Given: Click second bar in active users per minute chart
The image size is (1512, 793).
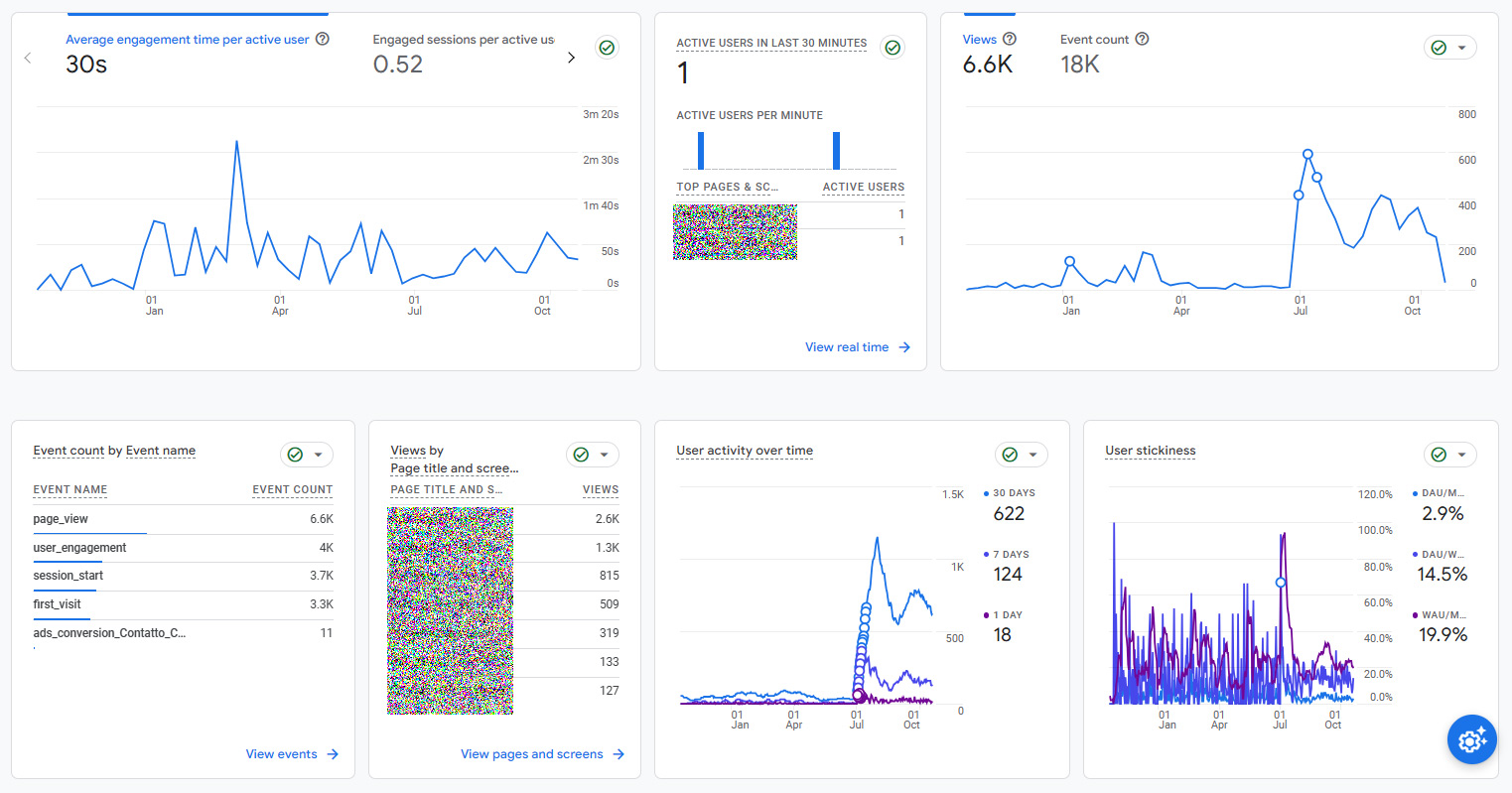Looking at the screenshot, I should [836, 151].
